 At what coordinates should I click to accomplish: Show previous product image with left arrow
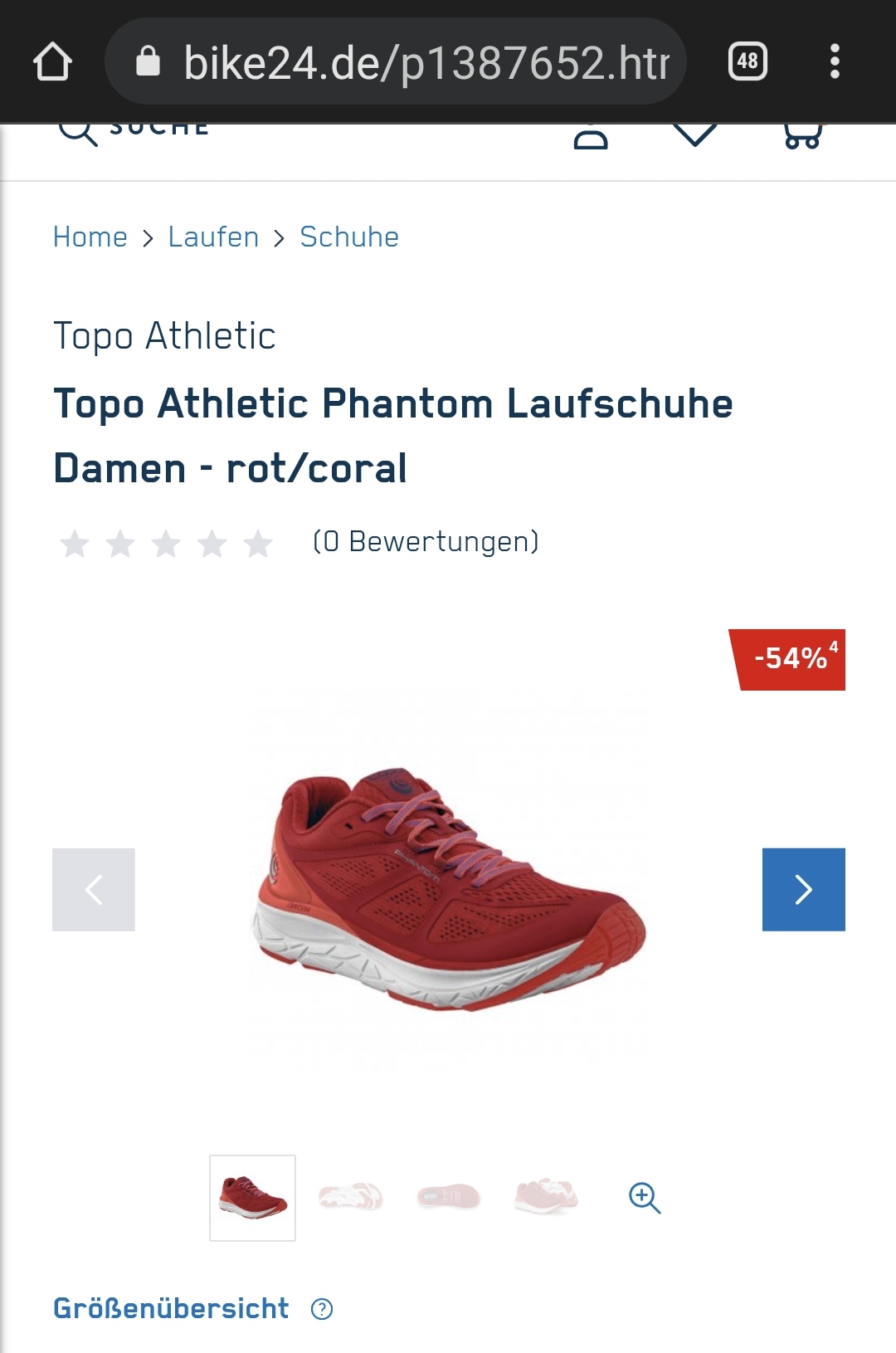tap(94, 889)
